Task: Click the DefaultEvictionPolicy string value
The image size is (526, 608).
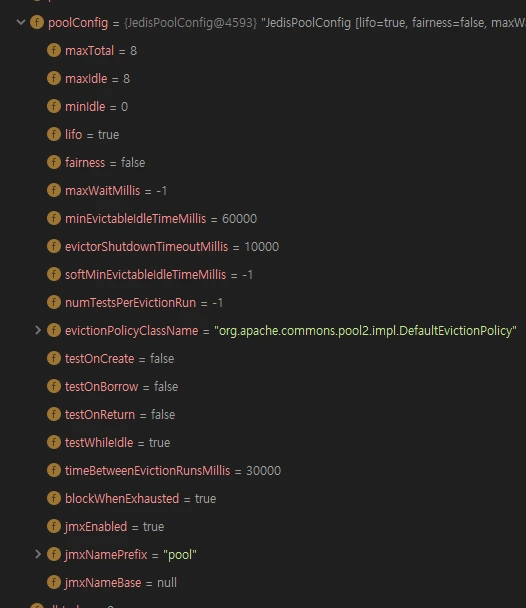Action: [x=365, y=331]
